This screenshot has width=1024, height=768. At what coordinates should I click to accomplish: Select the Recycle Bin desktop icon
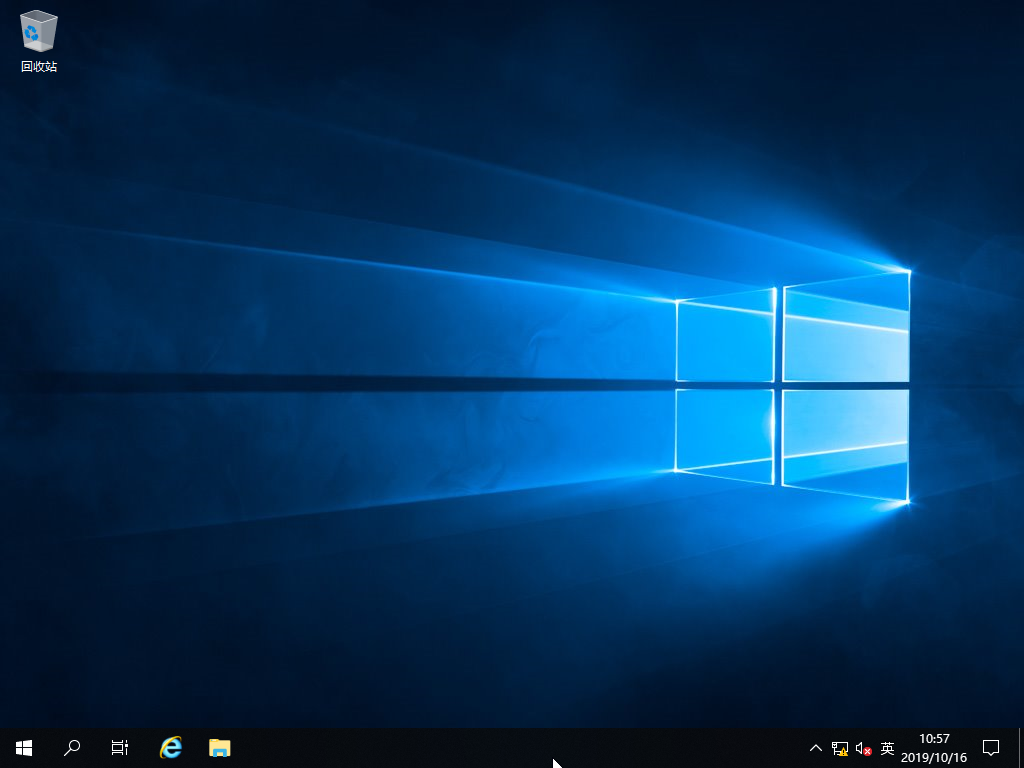coord(38,30)
